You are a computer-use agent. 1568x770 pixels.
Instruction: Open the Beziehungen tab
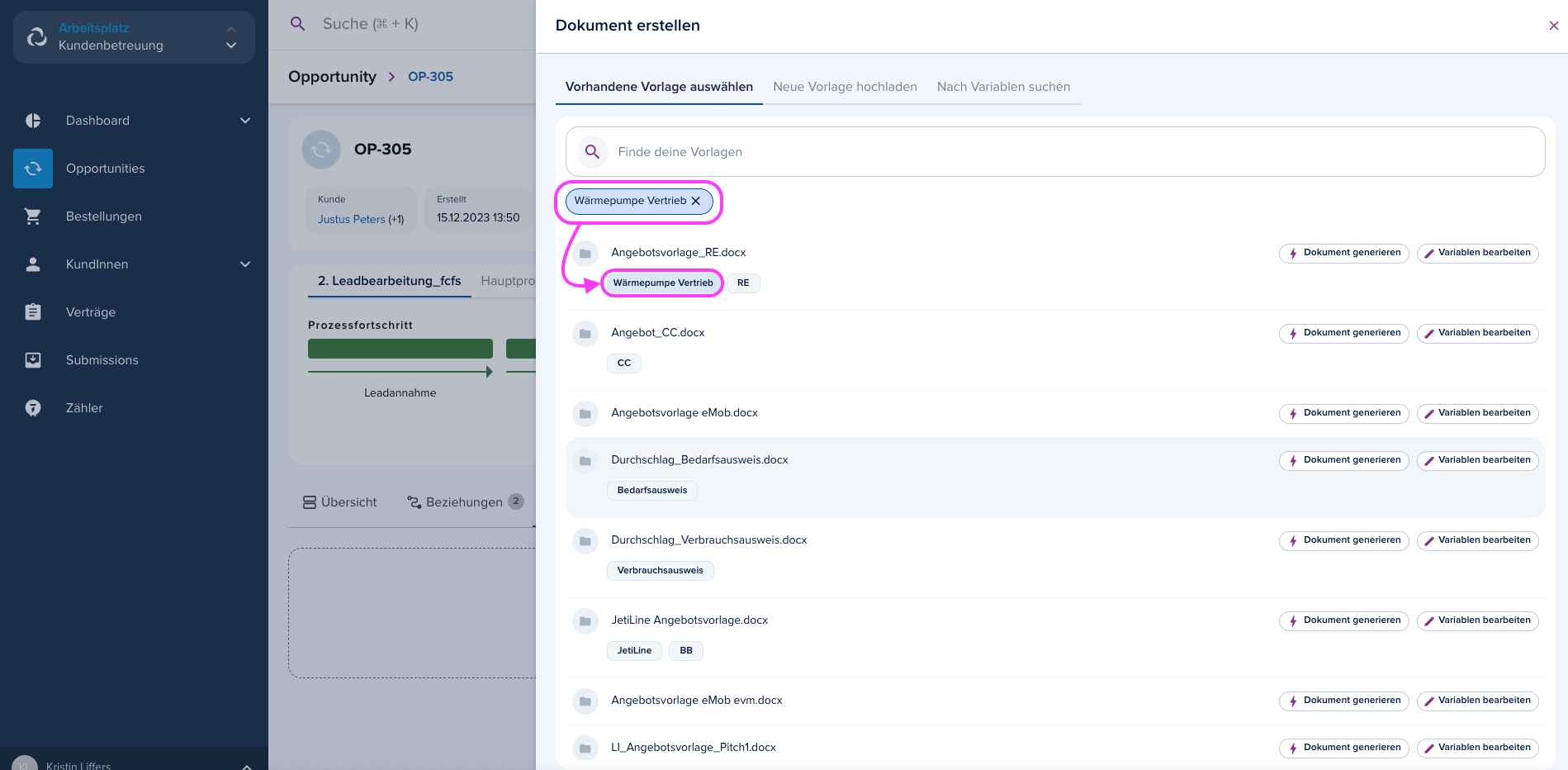(x=466, y=502)
